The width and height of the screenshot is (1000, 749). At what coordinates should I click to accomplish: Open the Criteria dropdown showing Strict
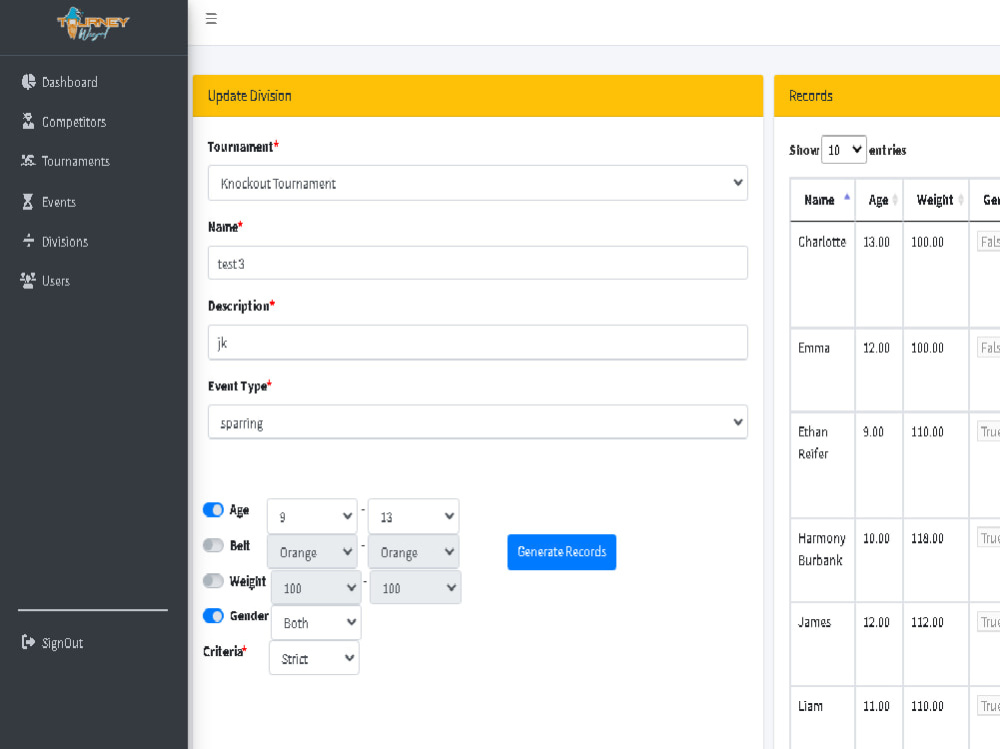(x=314, y=658)
